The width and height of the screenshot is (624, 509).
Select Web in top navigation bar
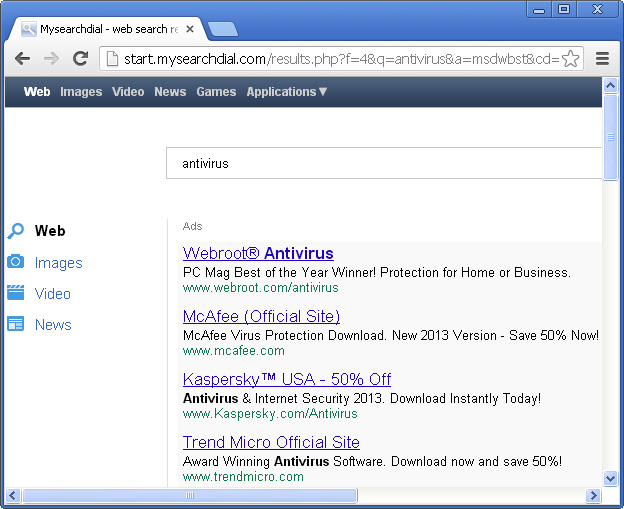click(x=37, y=92)
